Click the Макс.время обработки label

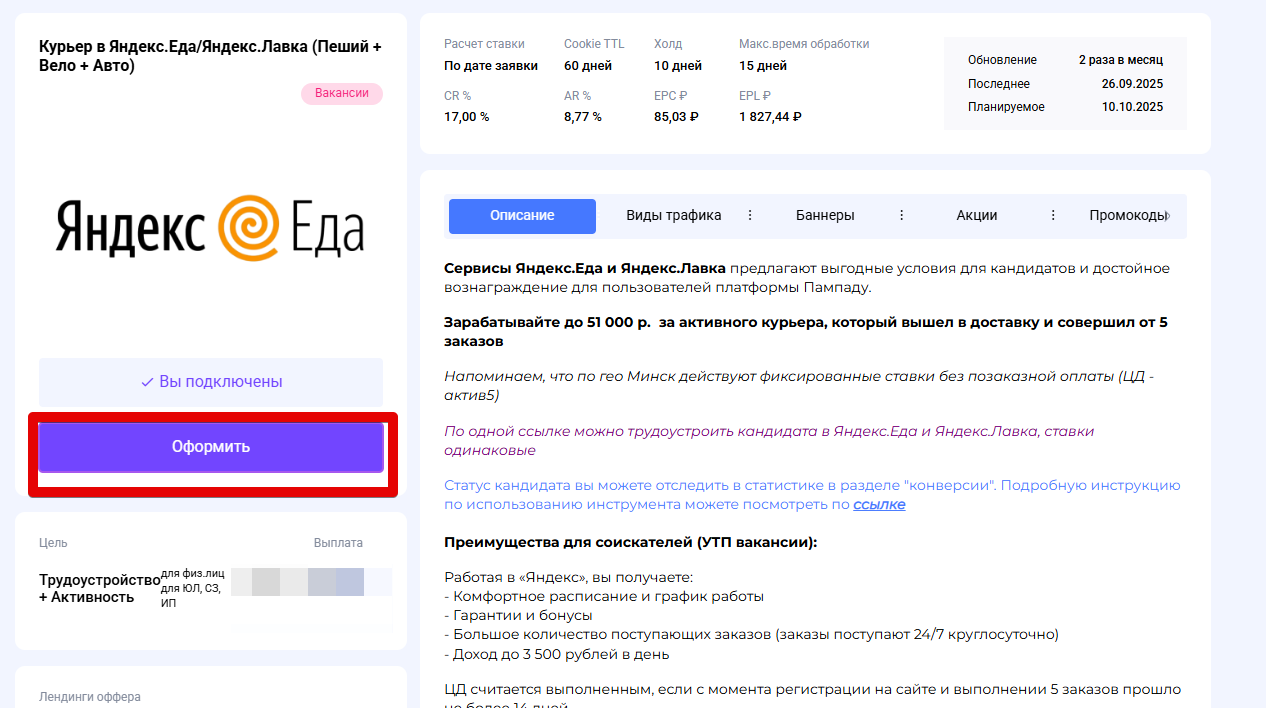click(x=804, y=44)
